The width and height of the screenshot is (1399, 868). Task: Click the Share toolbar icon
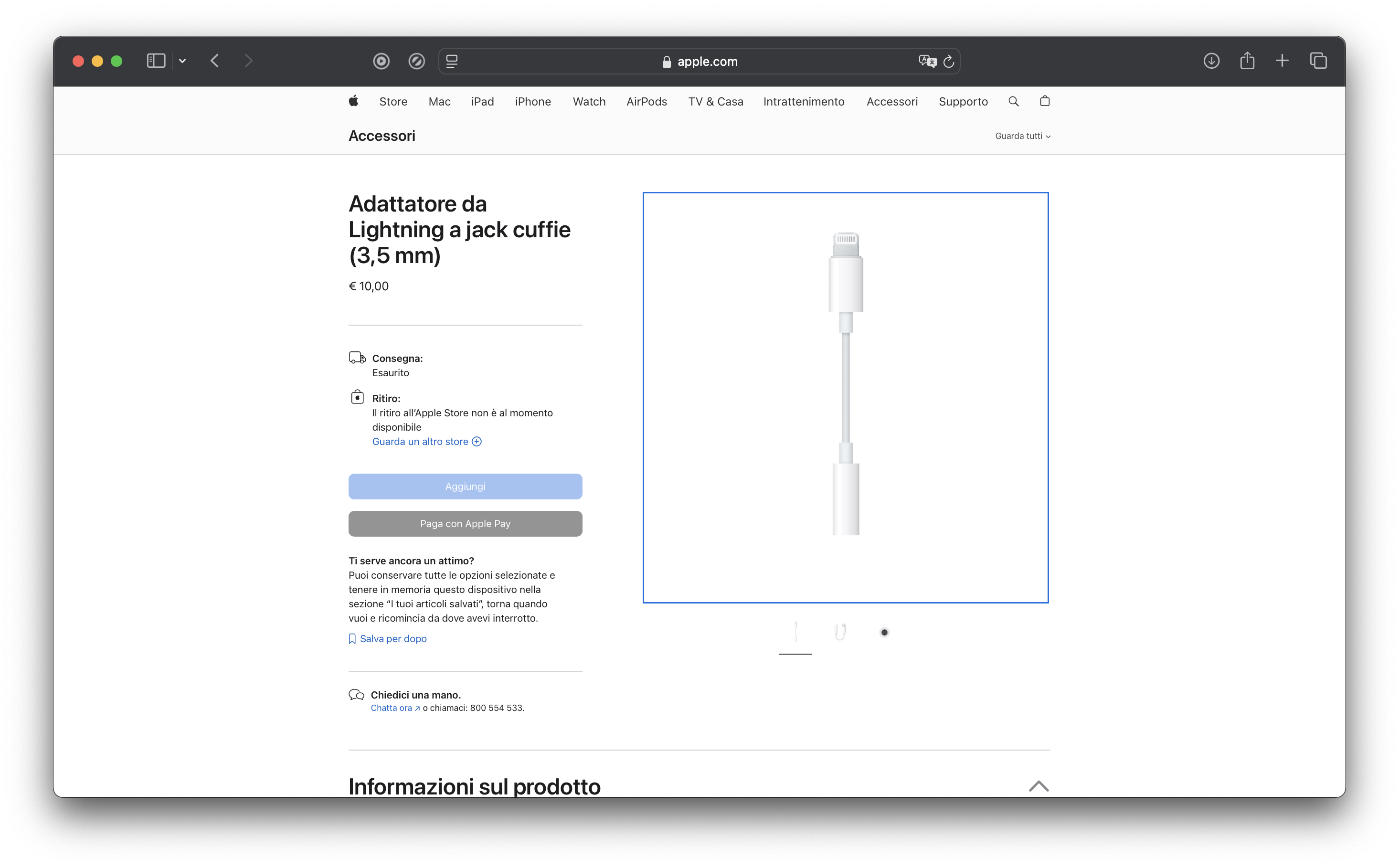point(1247,61)
